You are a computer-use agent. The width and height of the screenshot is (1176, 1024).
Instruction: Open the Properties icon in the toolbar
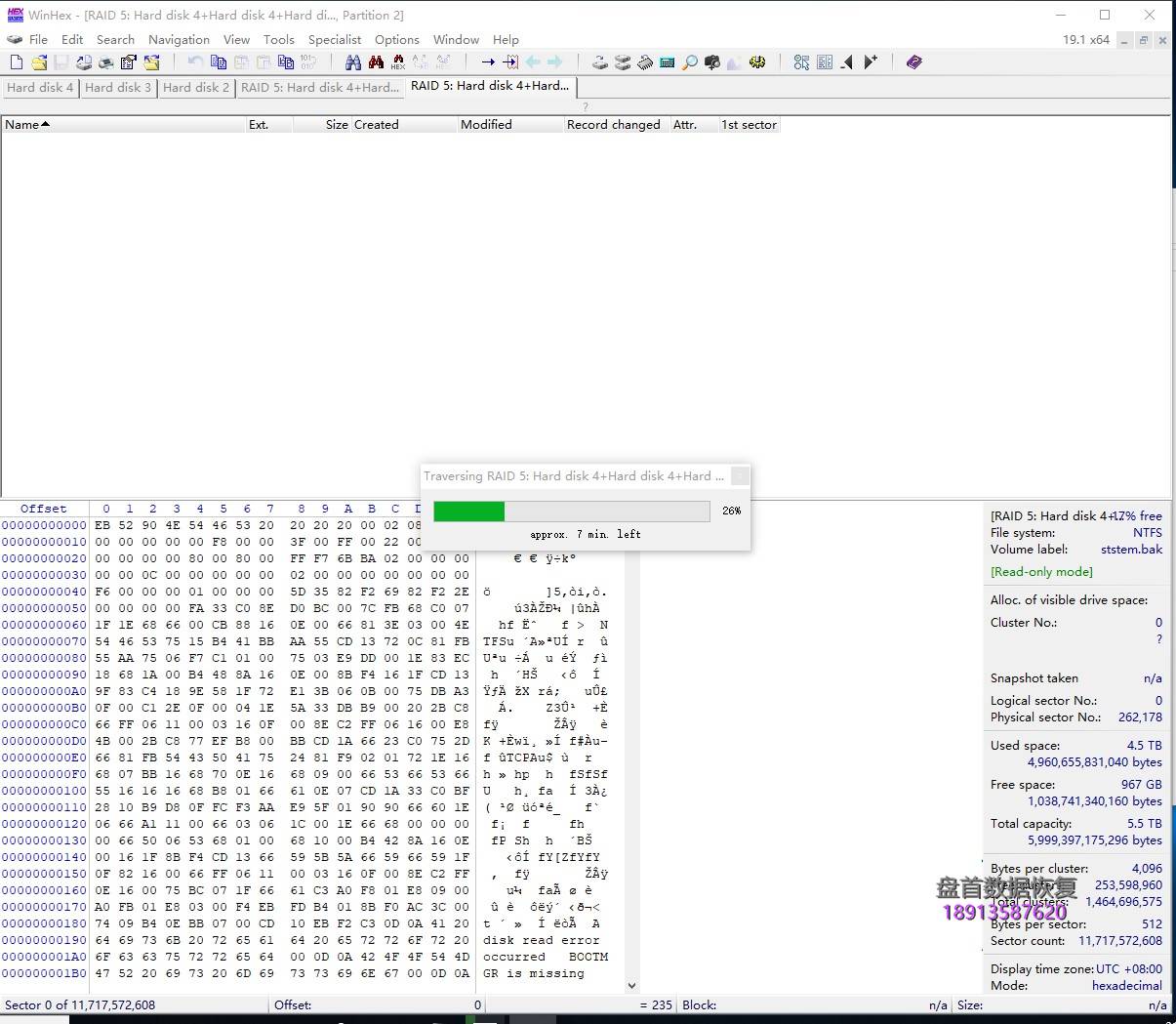128,62
